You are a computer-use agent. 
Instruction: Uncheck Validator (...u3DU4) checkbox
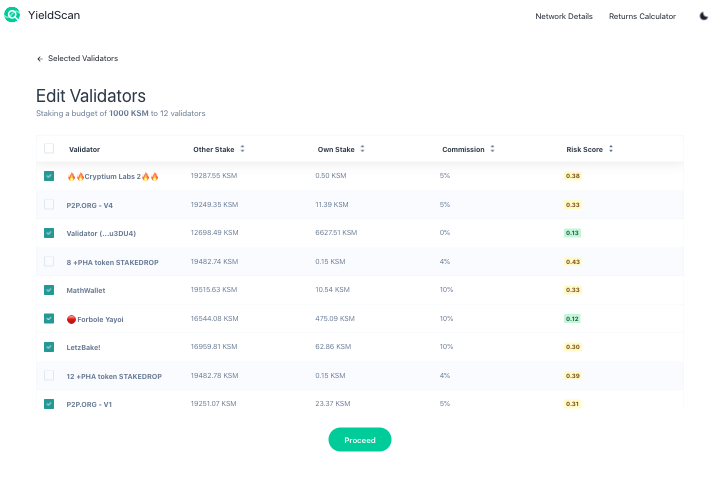pos(49,233)
